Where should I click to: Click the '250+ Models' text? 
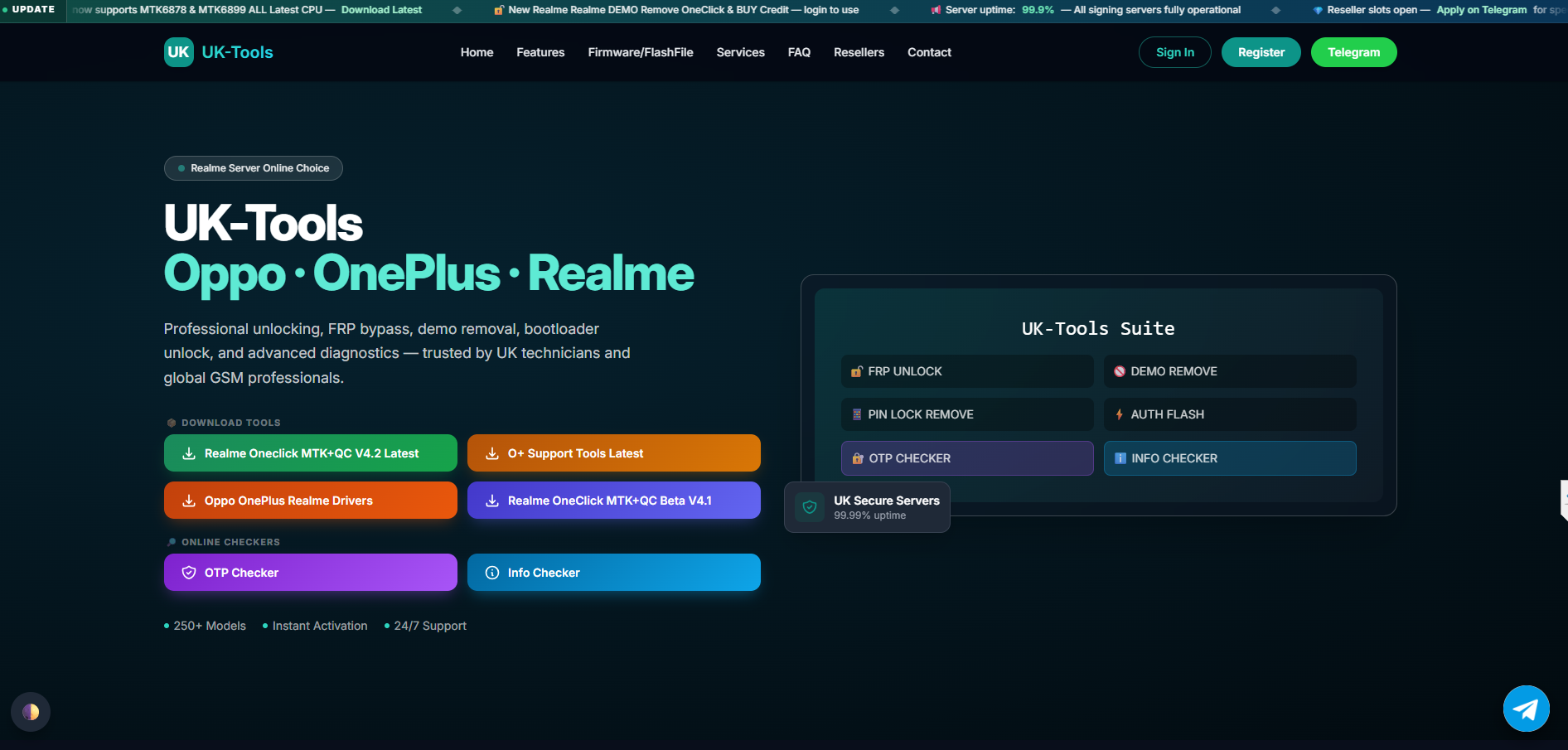coord(210,626)
